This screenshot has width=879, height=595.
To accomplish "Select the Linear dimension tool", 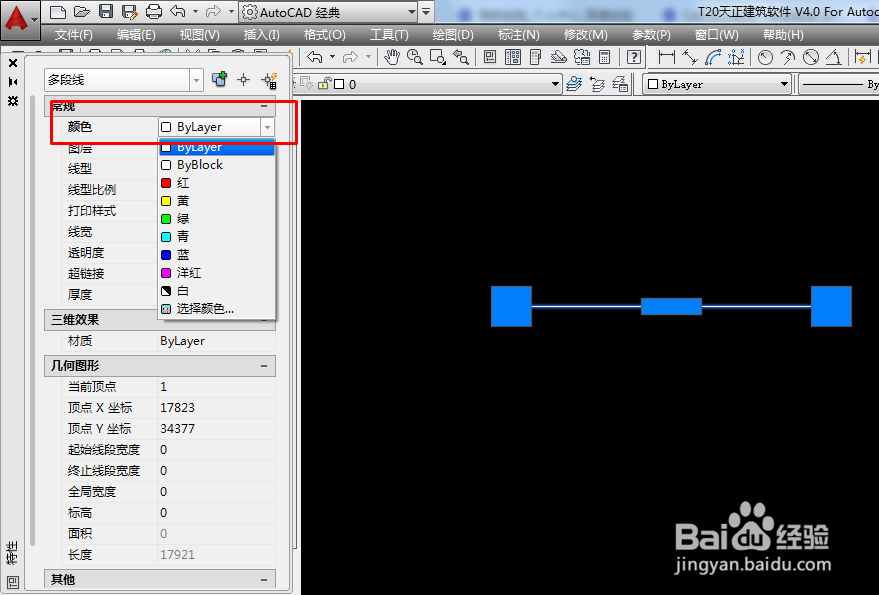I will [x=667, y=57].
